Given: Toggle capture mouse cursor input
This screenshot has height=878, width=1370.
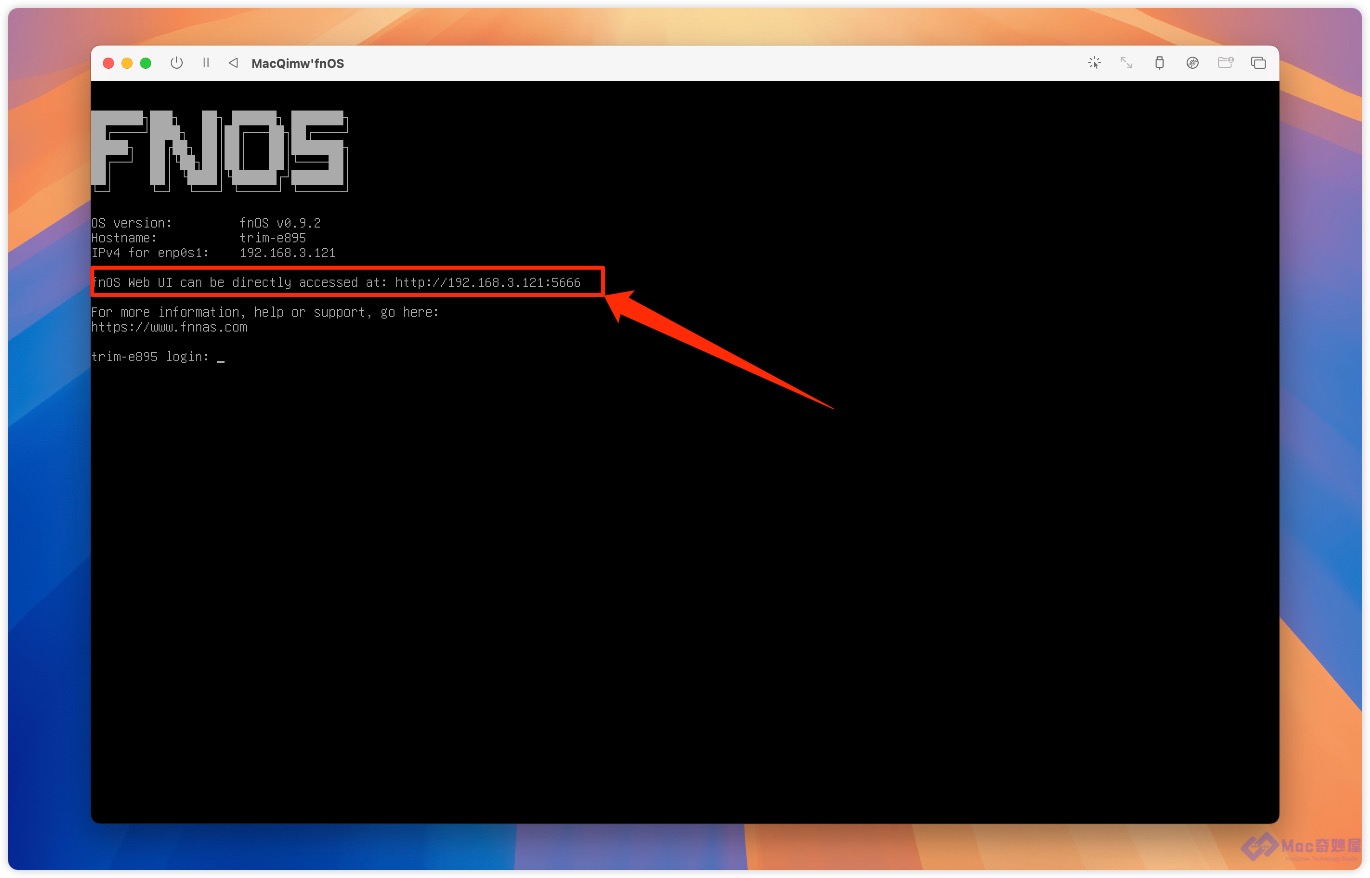Looking at the screenshot, I should (x=1094, y=63).
